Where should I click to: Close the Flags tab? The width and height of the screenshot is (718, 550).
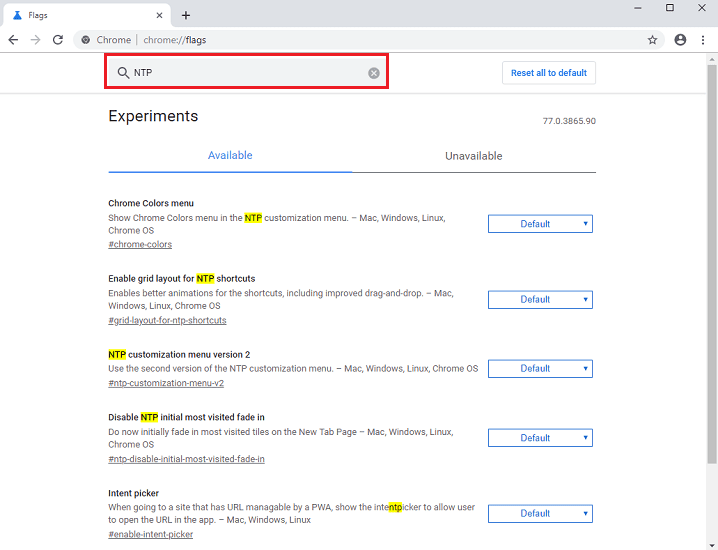(159, 16)
